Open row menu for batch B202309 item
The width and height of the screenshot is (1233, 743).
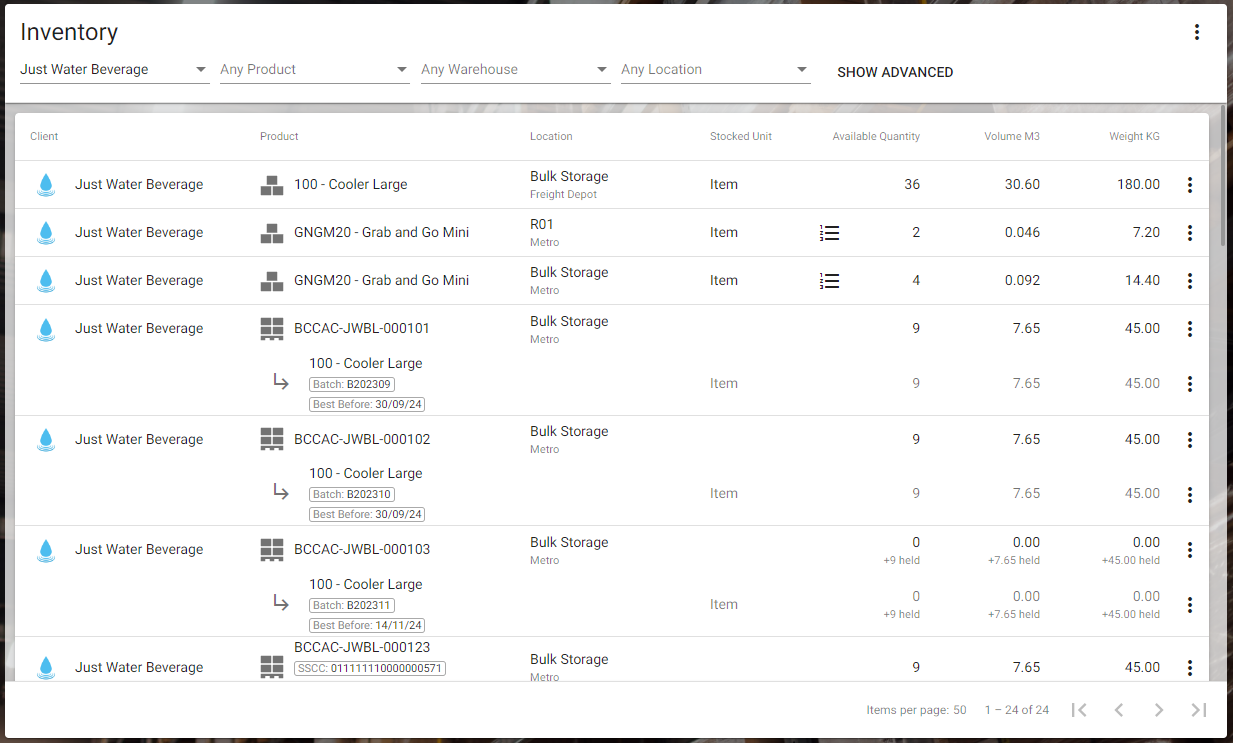pyautogui.click(x=1189, y=384)
